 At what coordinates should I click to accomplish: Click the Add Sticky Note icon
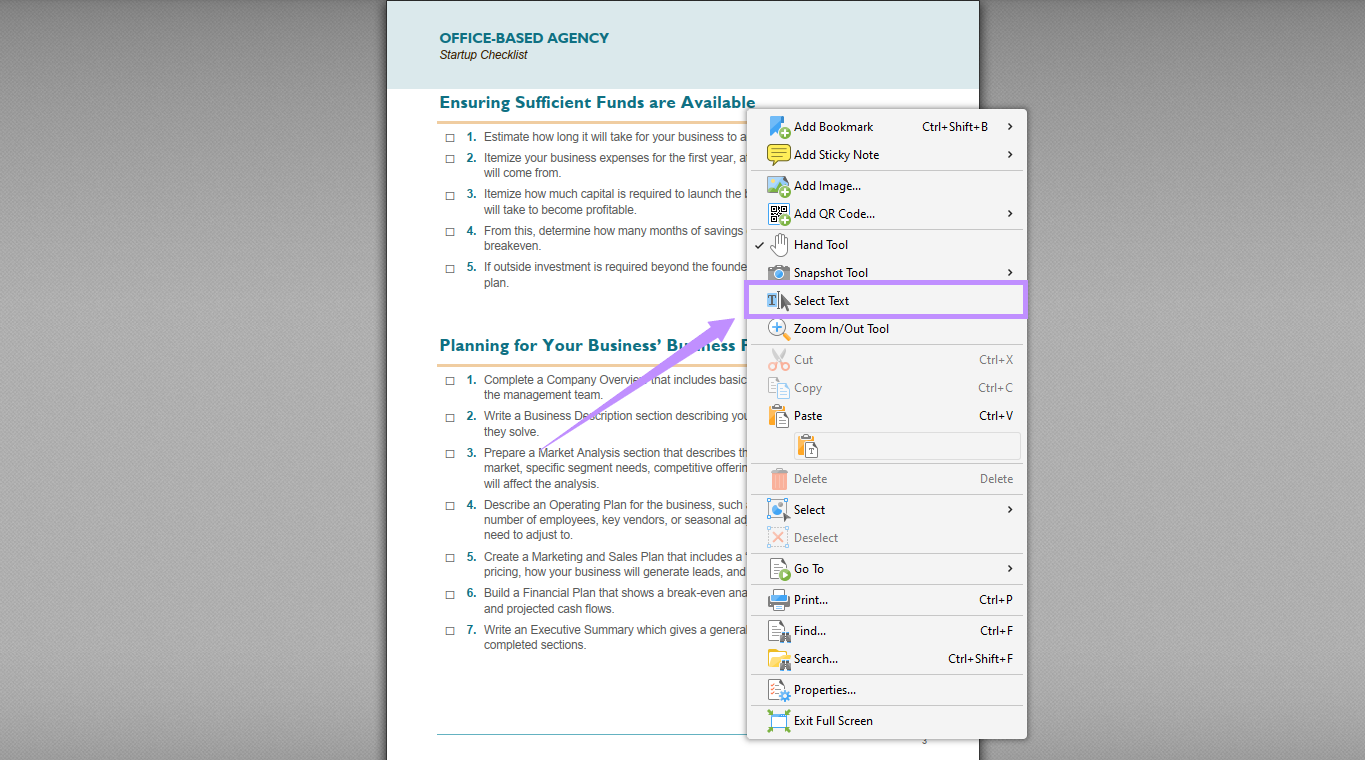pos(778,154)
